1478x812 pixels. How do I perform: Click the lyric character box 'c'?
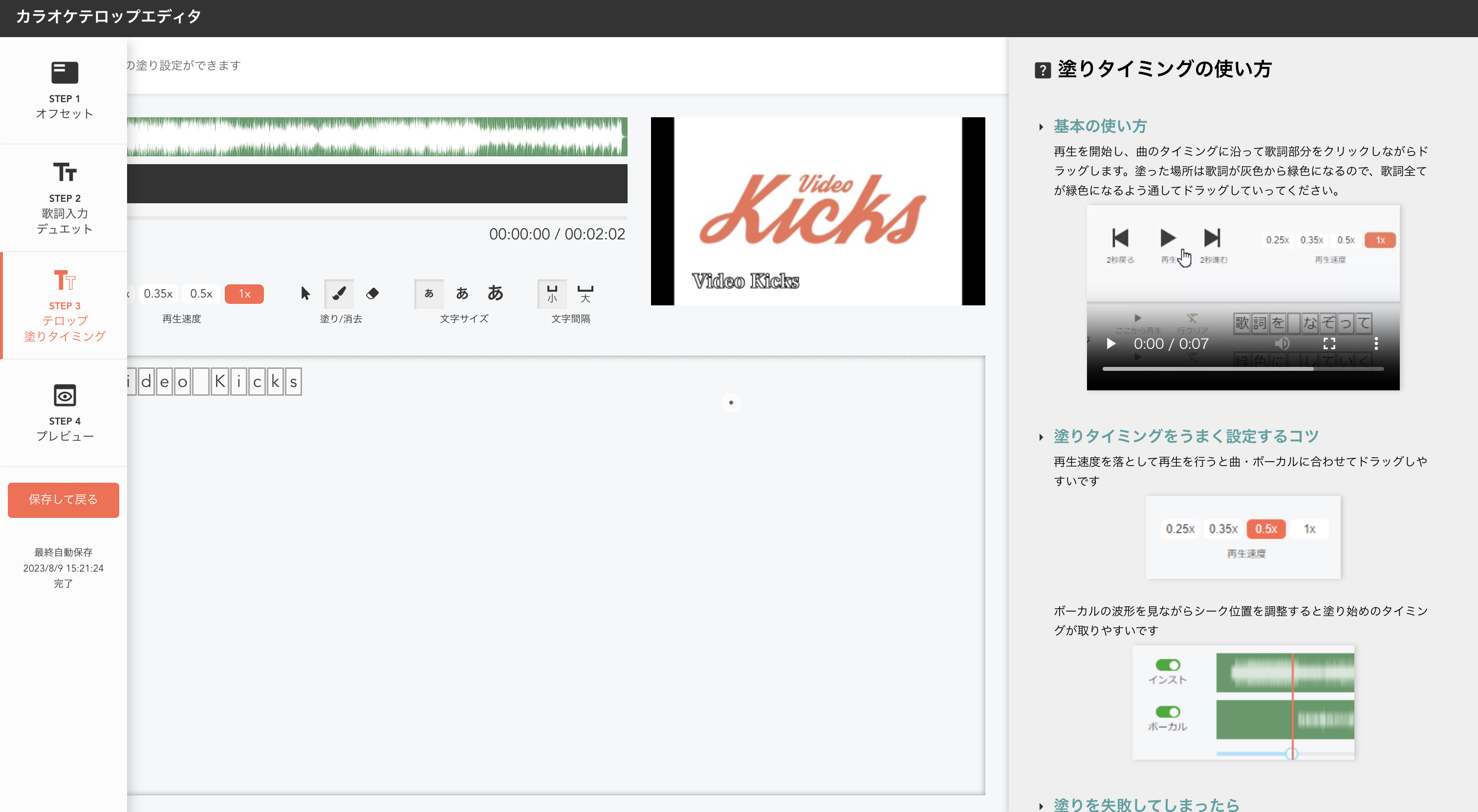pyautogui.click(x=257, y=382)
